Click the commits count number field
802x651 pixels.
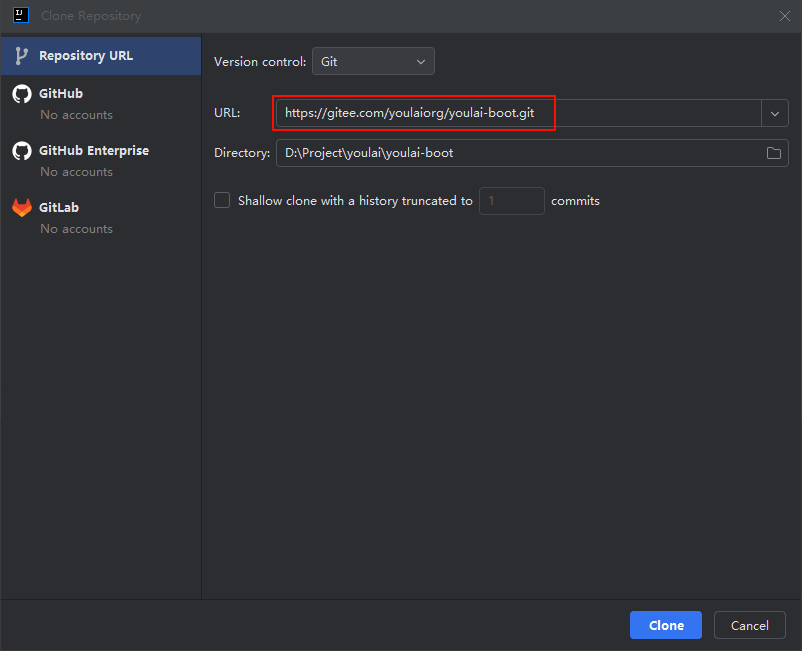pyautogui.click(x=511, y=201)
